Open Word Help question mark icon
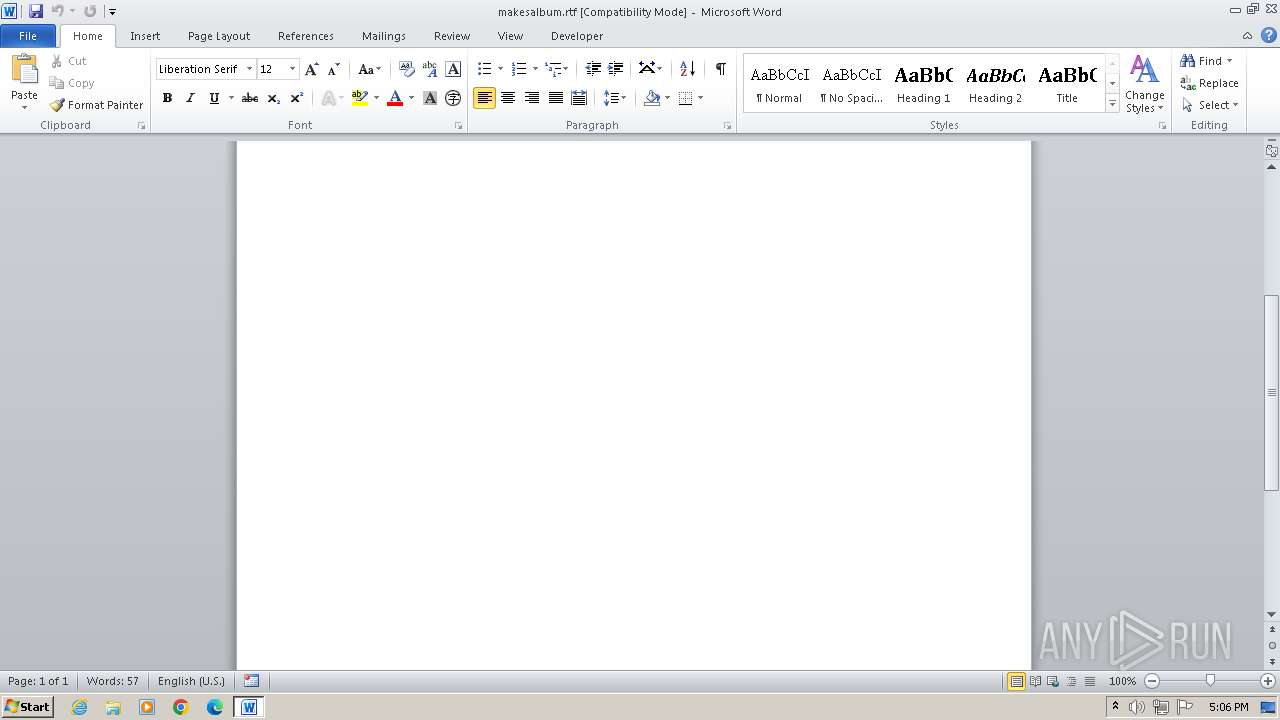 tap(1269, 35)
